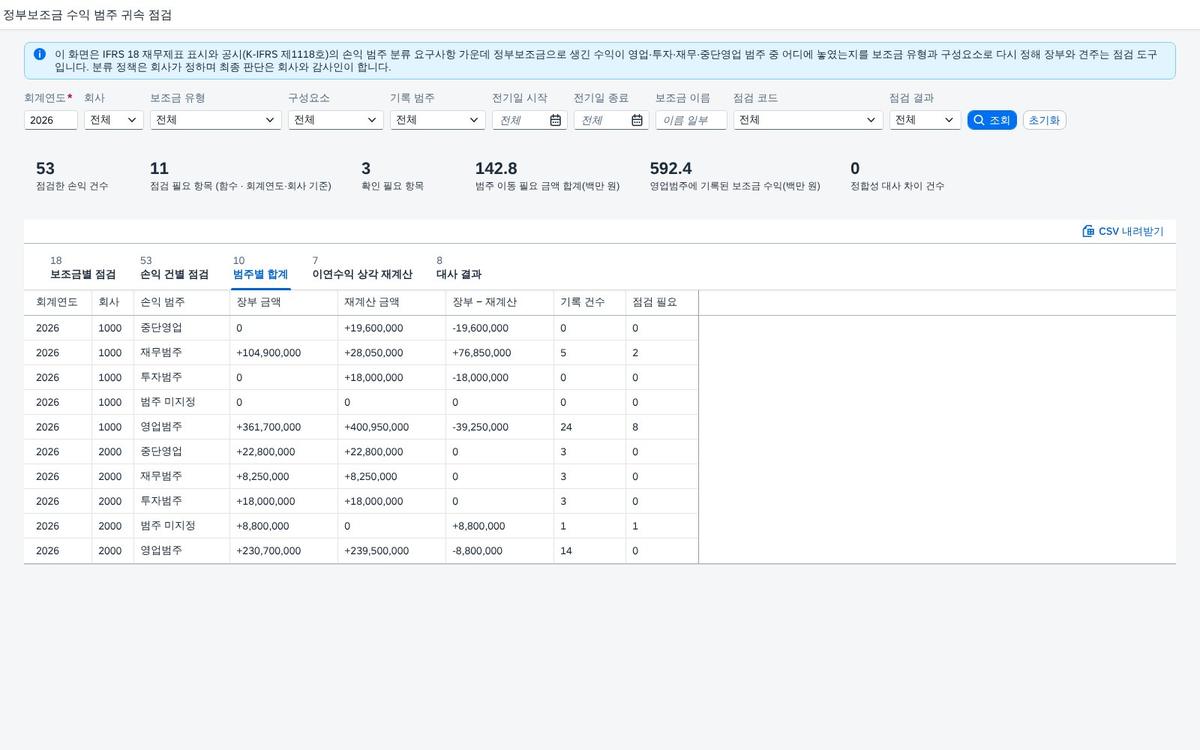Click the 손익 범주 column header
1200x750 pixels.
[x=182, y=302]
